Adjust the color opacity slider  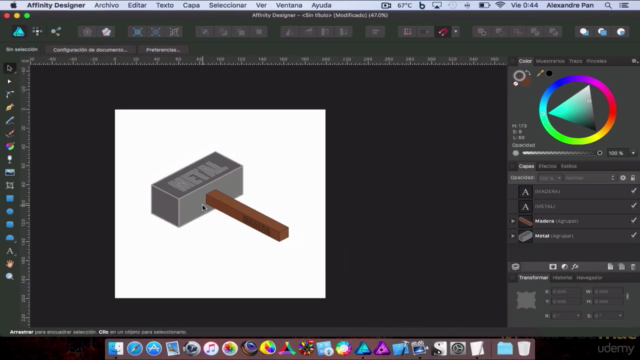coord(561,153)
